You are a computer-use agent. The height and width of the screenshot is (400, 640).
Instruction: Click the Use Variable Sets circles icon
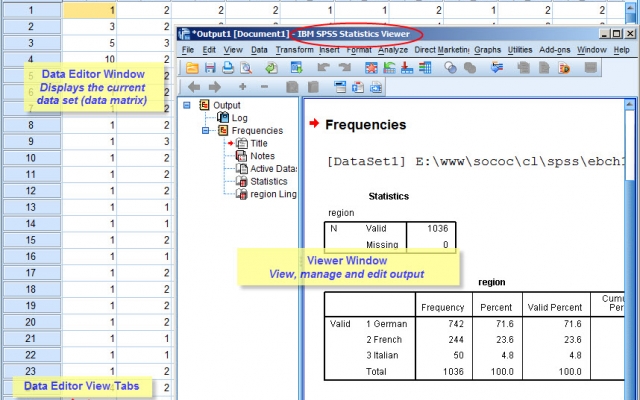450,67
